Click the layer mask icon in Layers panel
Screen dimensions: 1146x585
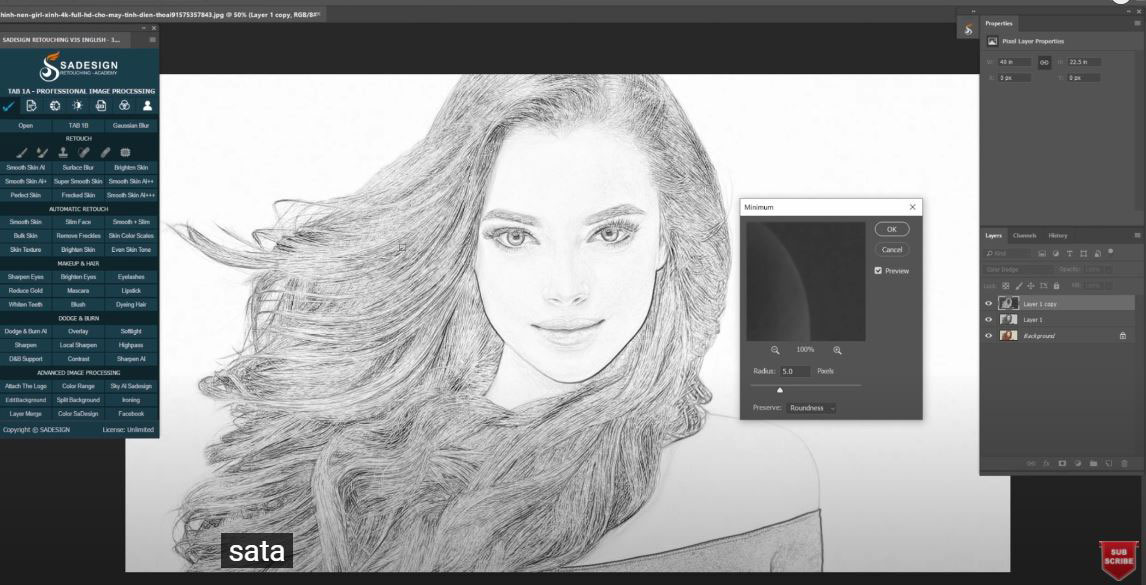click(x=1061, y=463)
